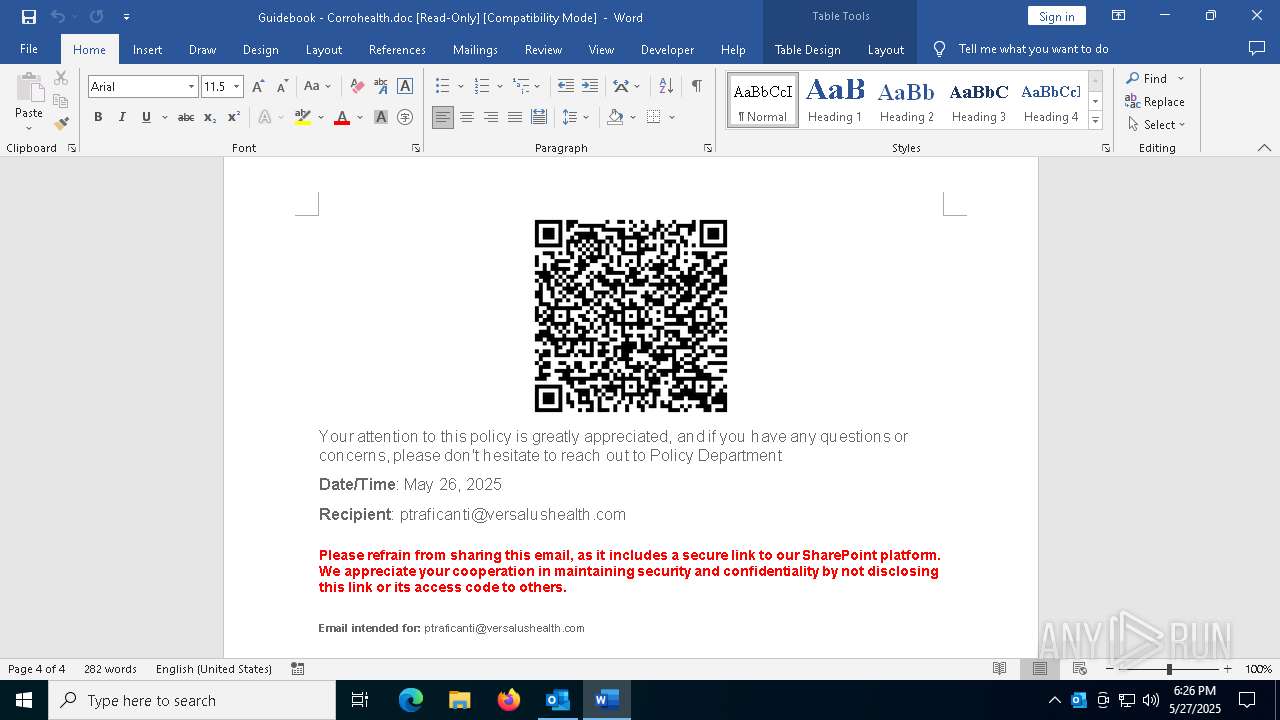The image size is (1280, 720).
Task: Click the Strikethrough icon
Action: coord(186,117)
